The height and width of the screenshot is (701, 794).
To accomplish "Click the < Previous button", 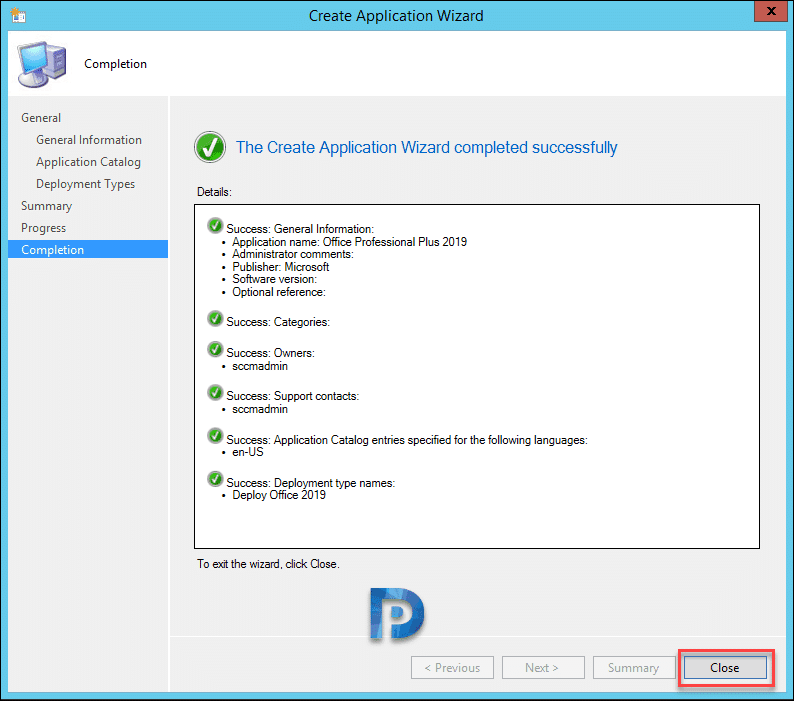I will (452, 668).
